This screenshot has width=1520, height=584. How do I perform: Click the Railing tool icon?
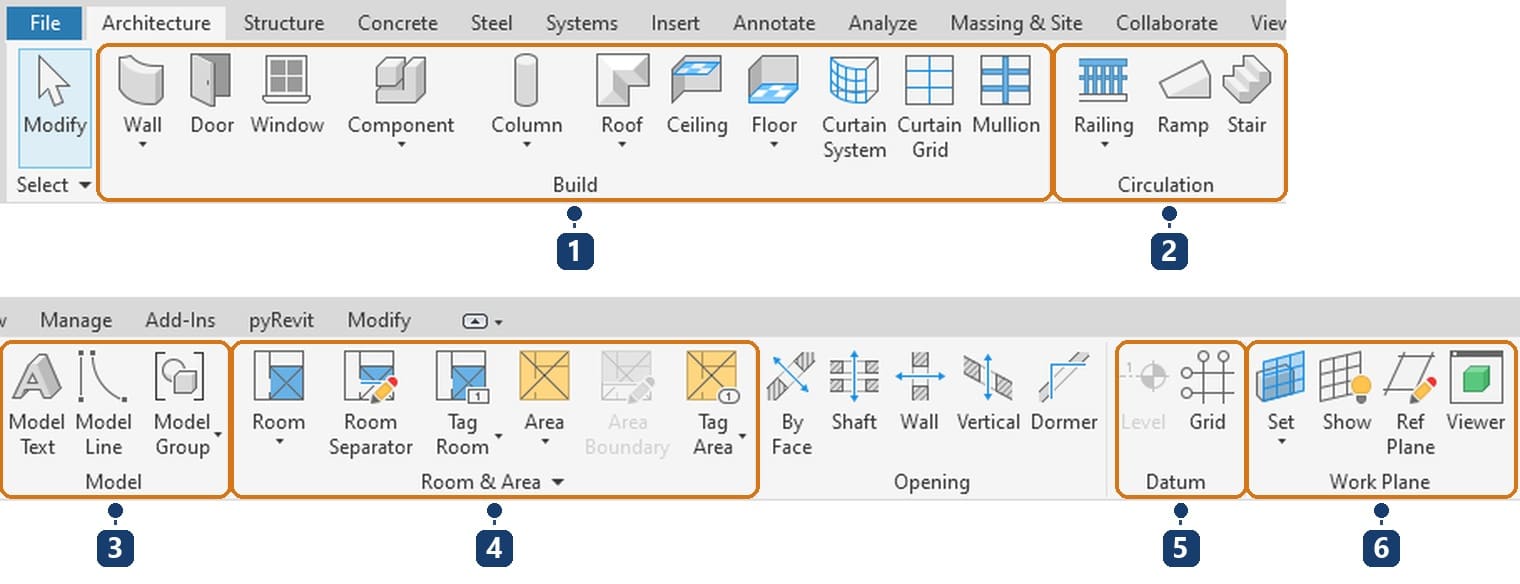1103,81
